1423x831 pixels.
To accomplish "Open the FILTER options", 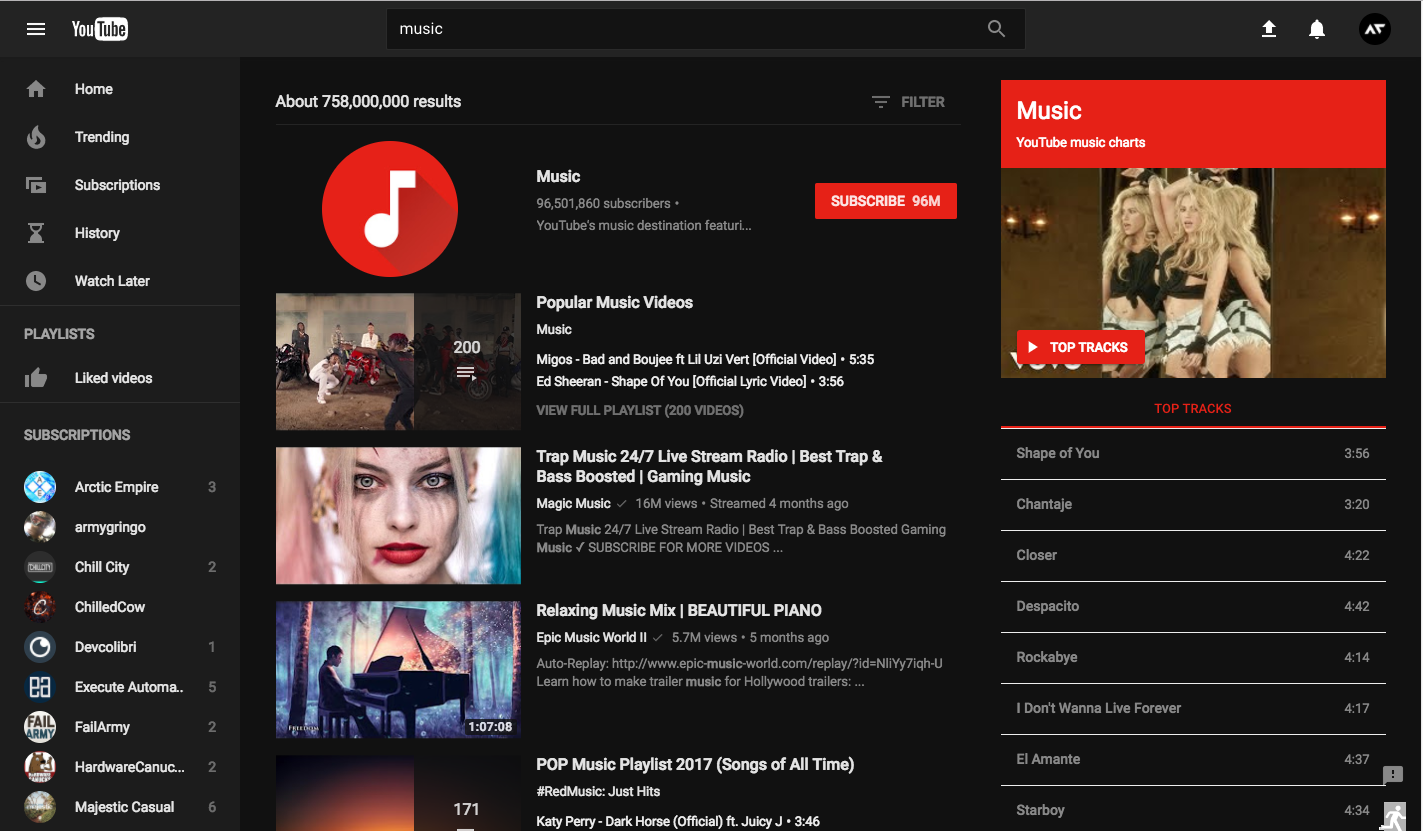I will (908, 102).
